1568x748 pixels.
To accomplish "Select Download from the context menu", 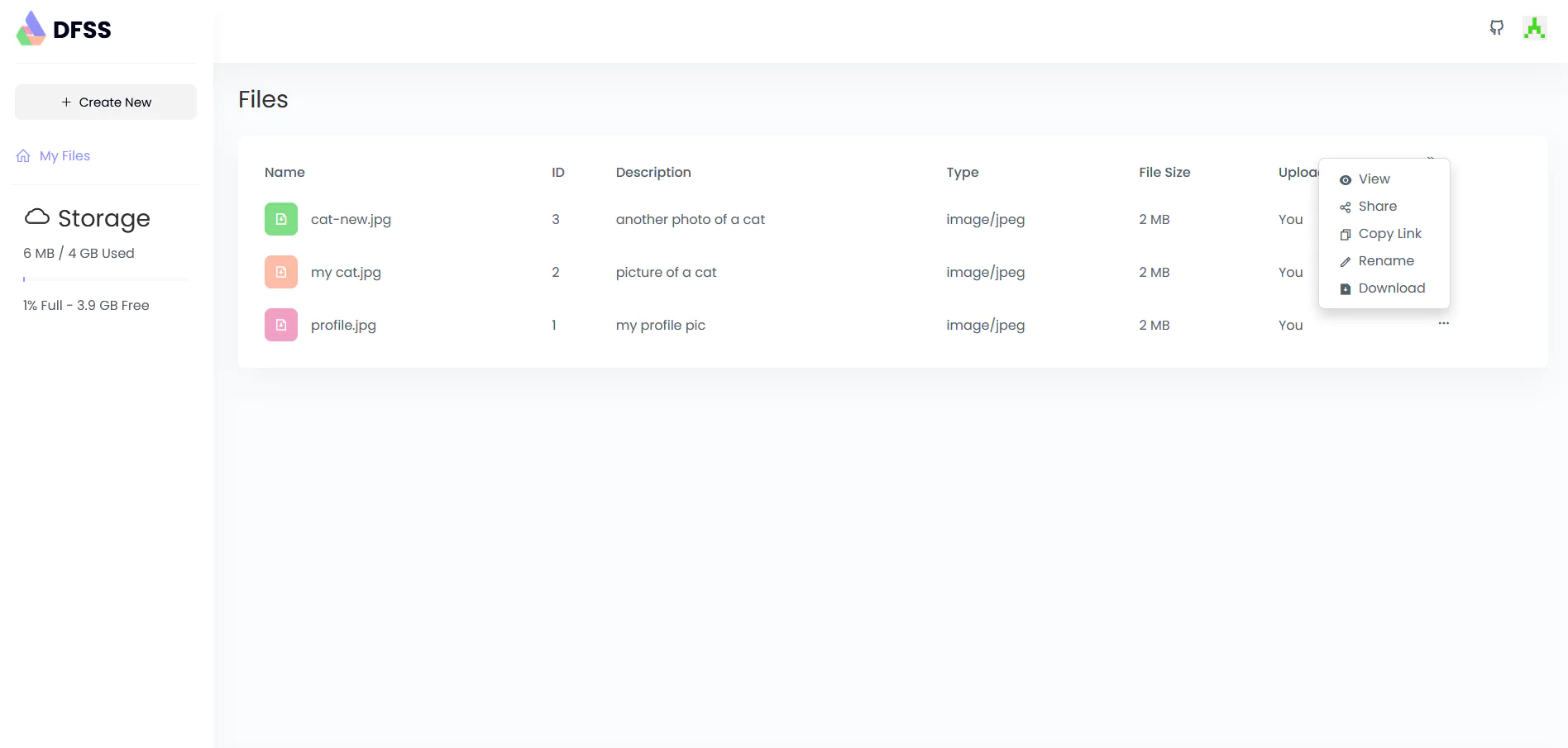I will click(1391, 288).
